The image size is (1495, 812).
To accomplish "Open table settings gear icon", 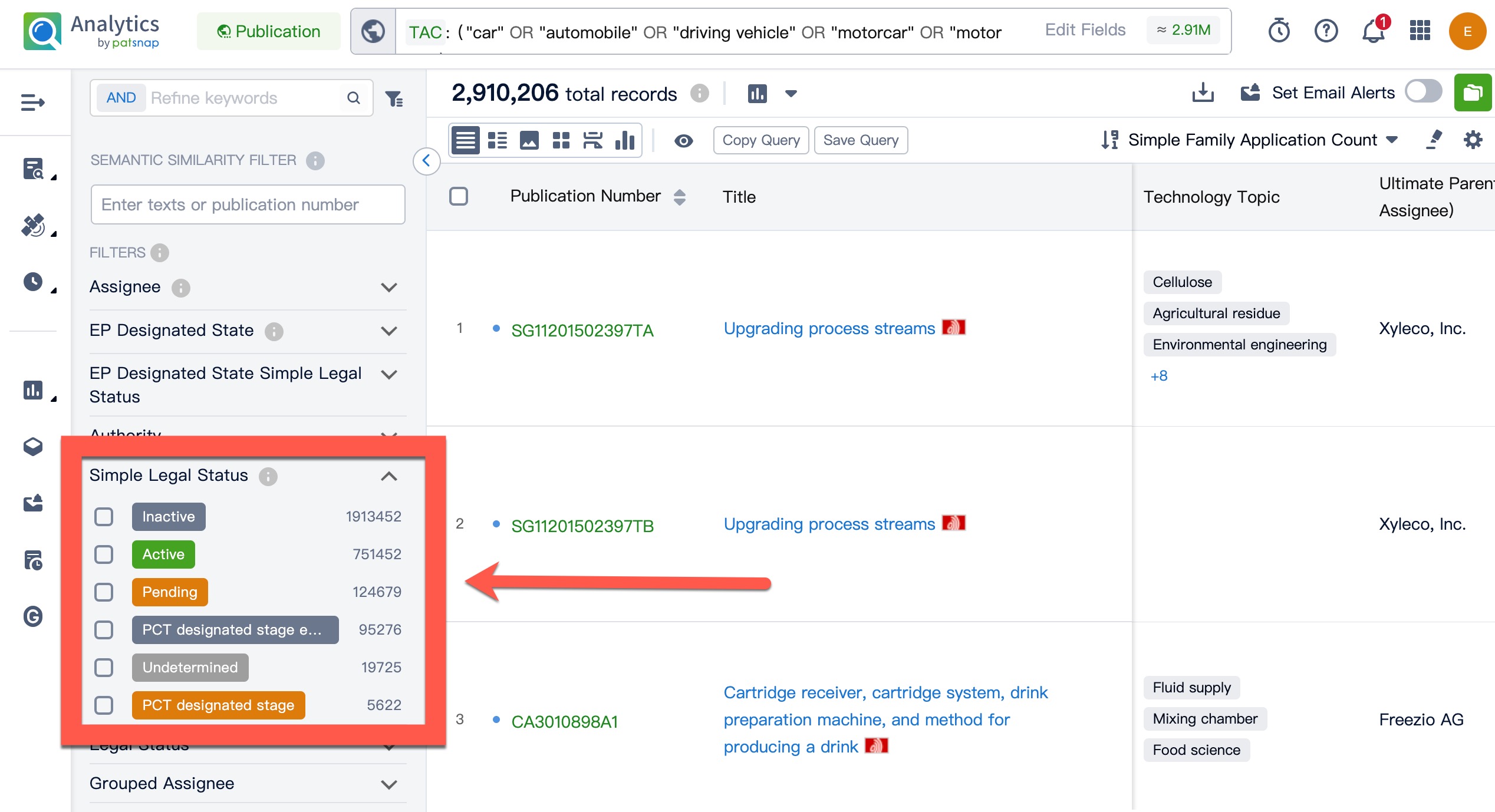I will tap(1473, 140).
